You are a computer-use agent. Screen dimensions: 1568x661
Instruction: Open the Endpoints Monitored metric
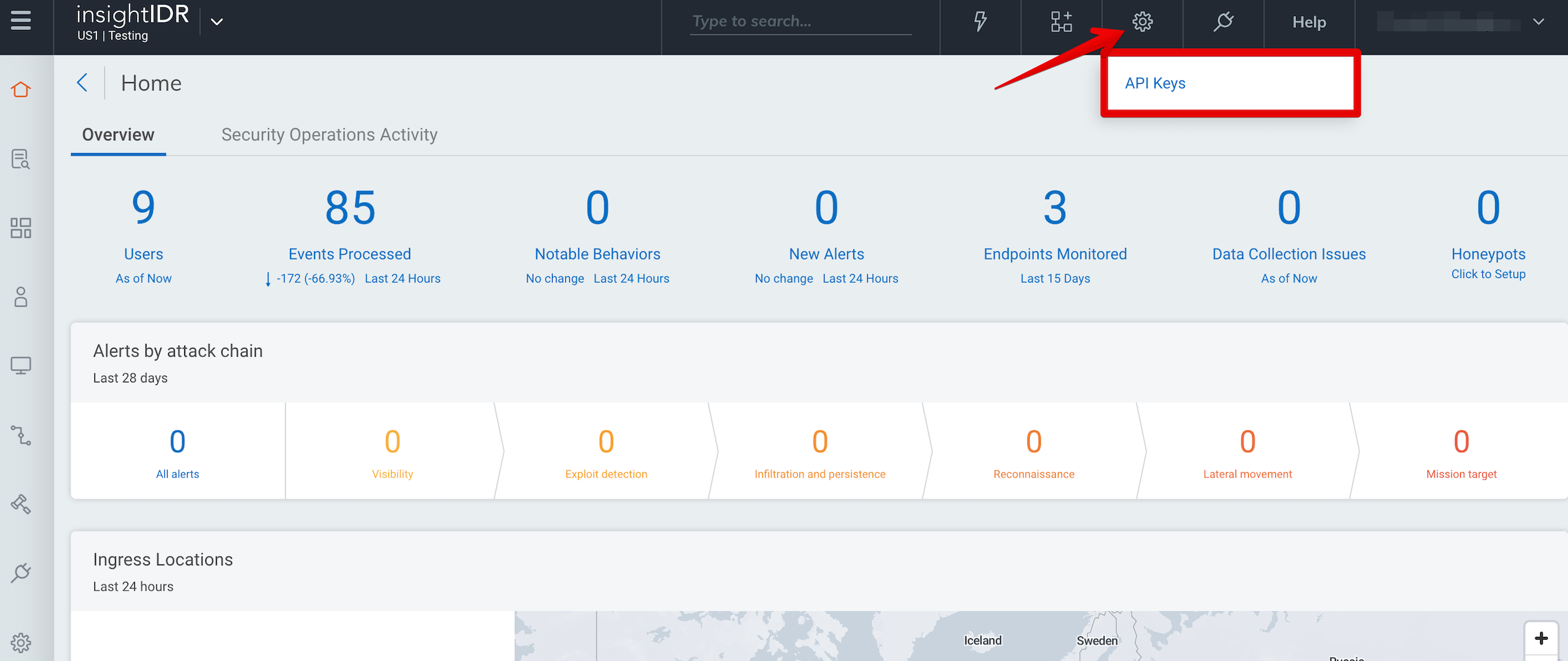(x=1055, y=254)
